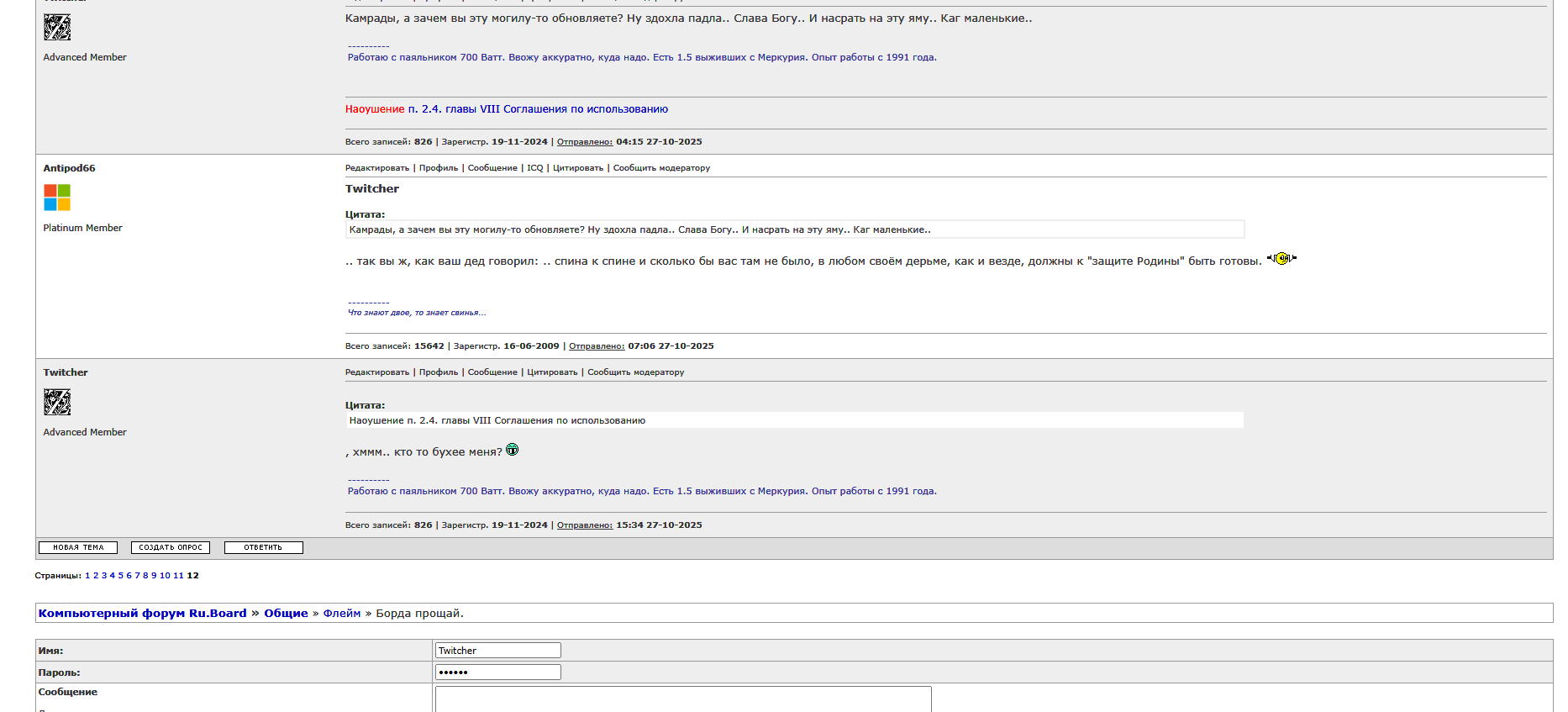Click the 'Пароль' password field
1568x712 pixels.
pos(497,672)
